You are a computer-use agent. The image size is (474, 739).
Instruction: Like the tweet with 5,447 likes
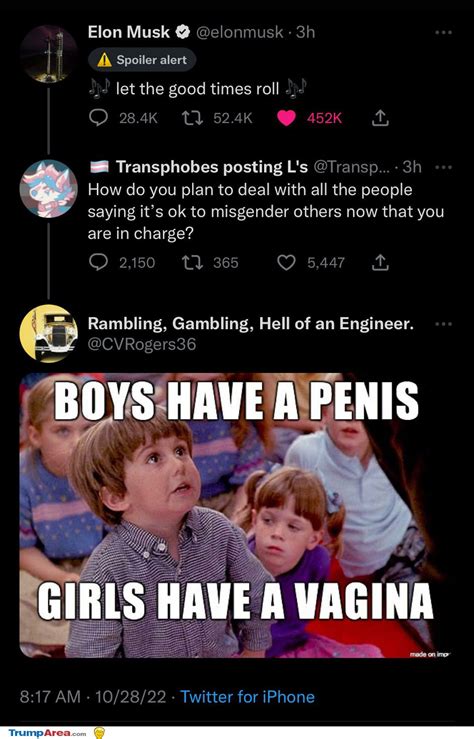tap(286, 262)
